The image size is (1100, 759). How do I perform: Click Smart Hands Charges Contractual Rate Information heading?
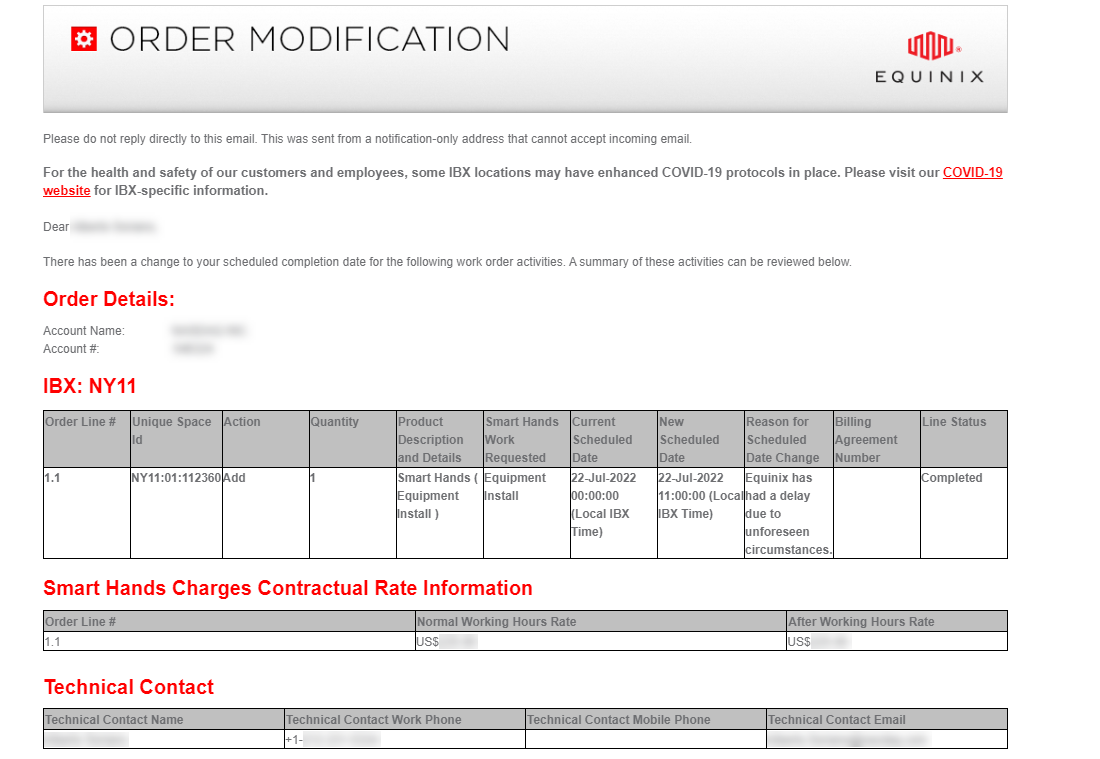288,588
